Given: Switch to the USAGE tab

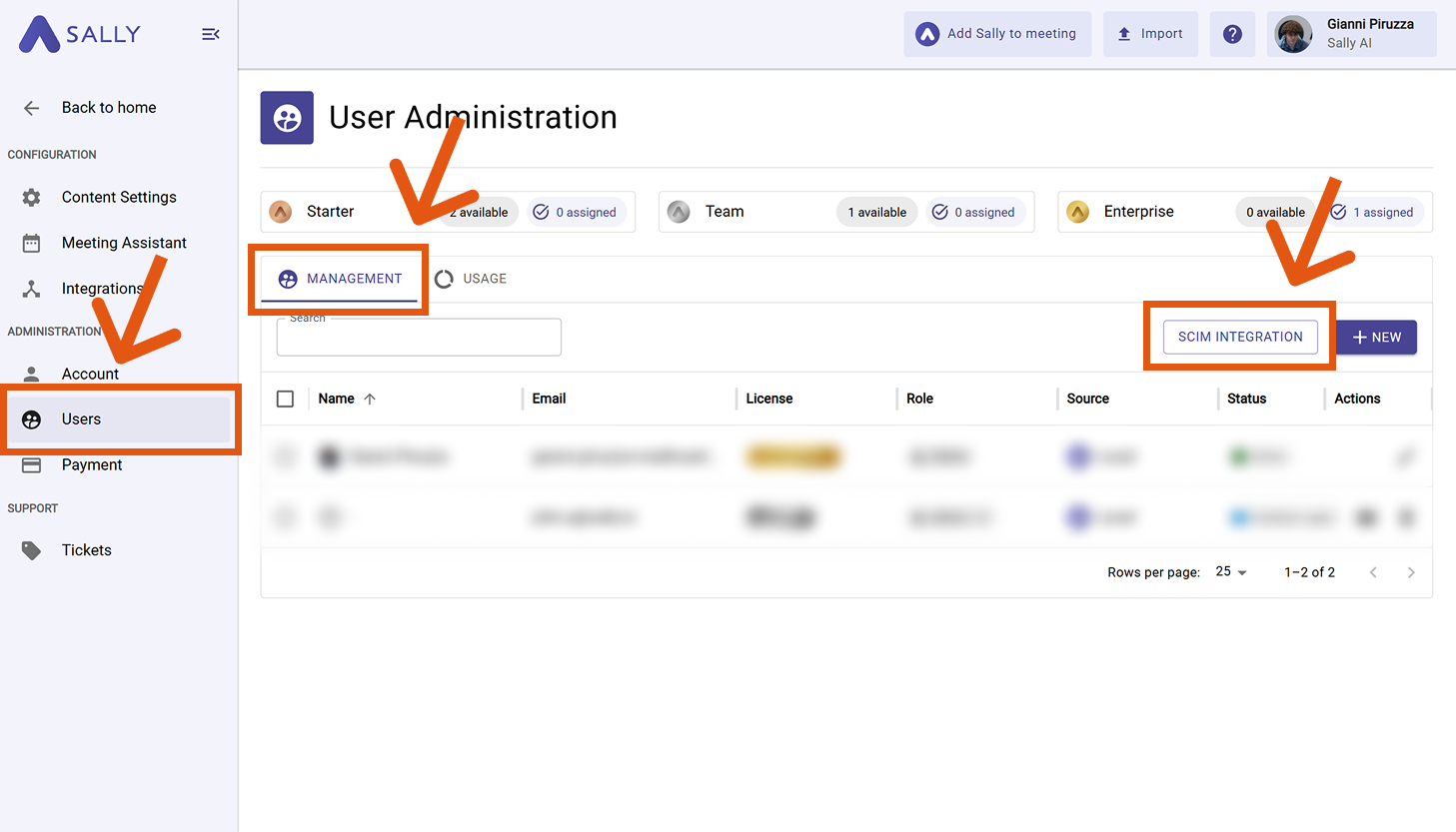Looking at the screenshot, I should 471,279.
